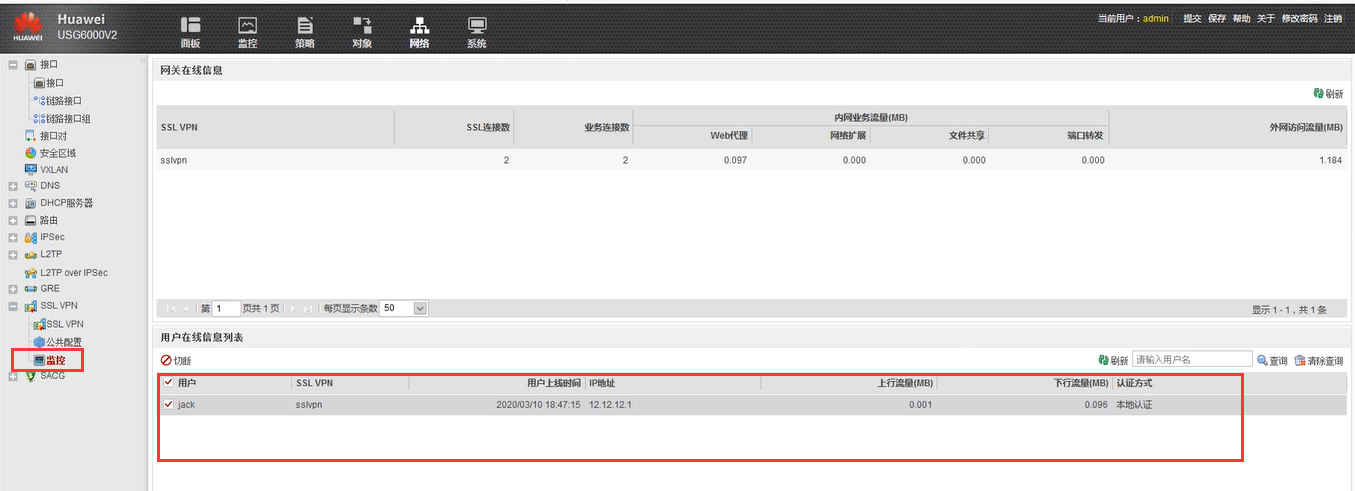
Task: Focus the username search input field
Action: point(1192,359)
